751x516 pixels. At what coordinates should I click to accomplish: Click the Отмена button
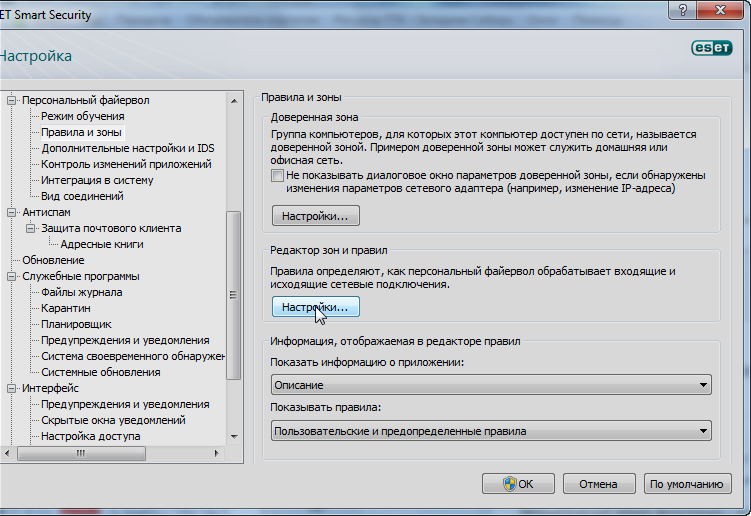599,484
